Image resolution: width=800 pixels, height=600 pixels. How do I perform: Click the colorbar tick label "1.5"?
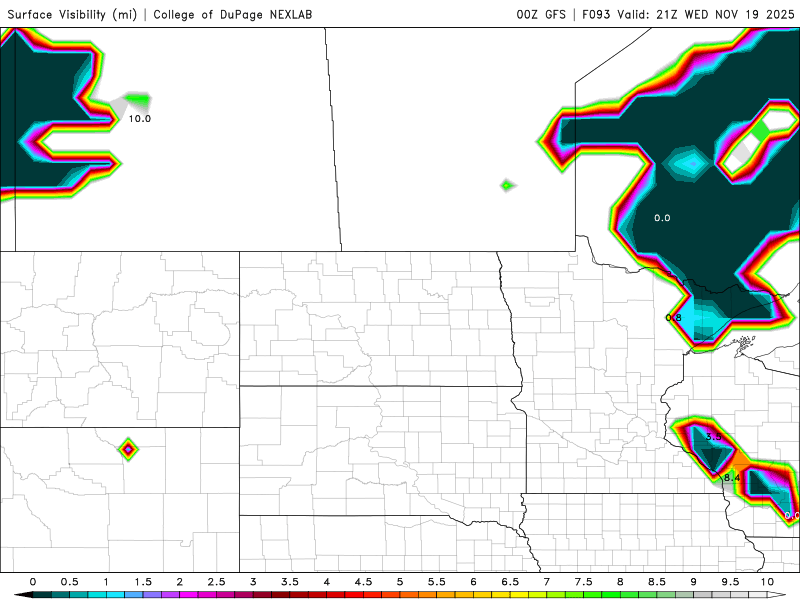[x=143, y=582]
